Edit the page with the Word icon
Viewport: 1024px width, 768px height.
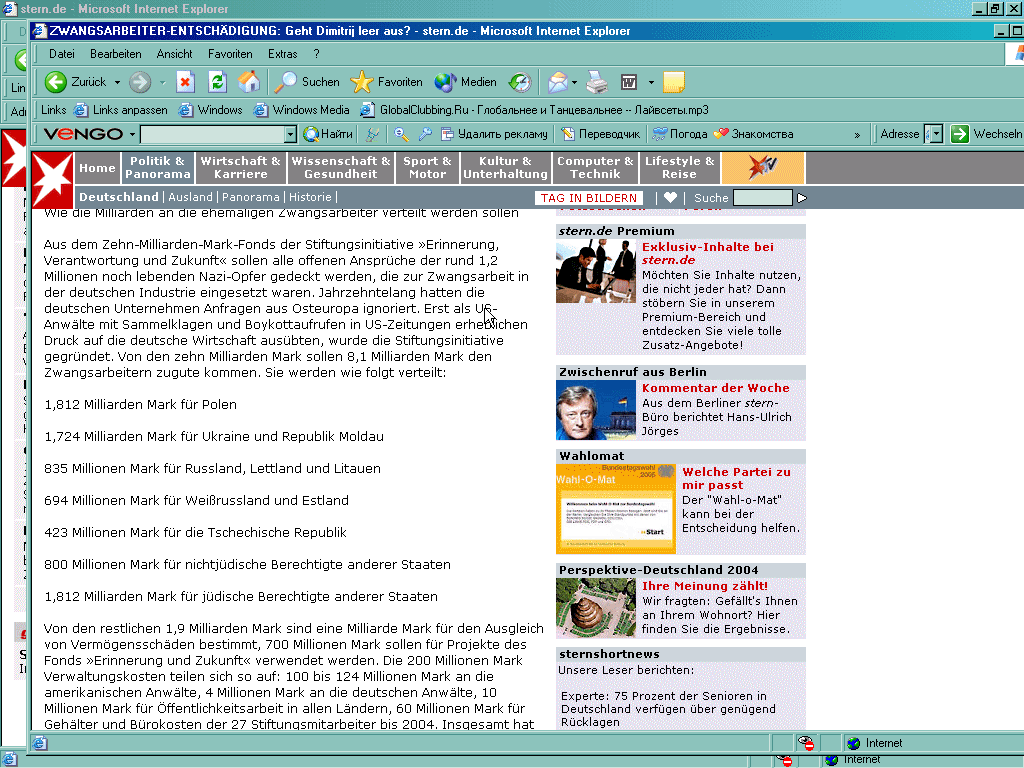629,82
